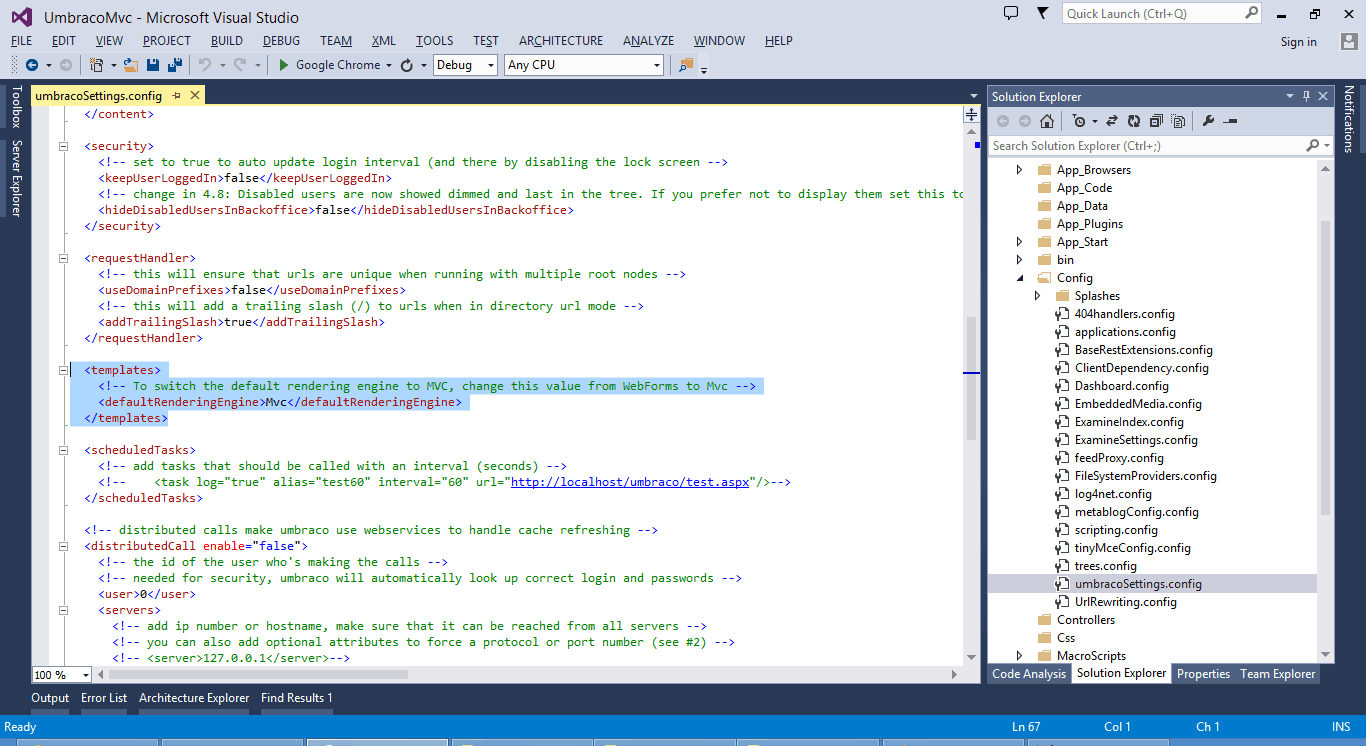Click Sign in at top right

point(1299,42)
